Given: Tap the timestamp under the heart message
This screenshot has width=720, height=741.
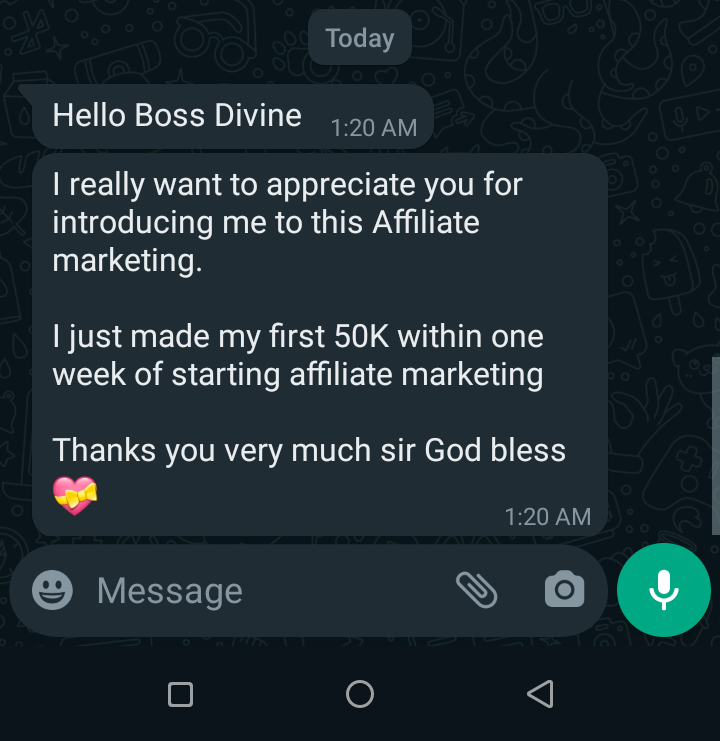Looking at the screenshot, I should tap(547, 517).
